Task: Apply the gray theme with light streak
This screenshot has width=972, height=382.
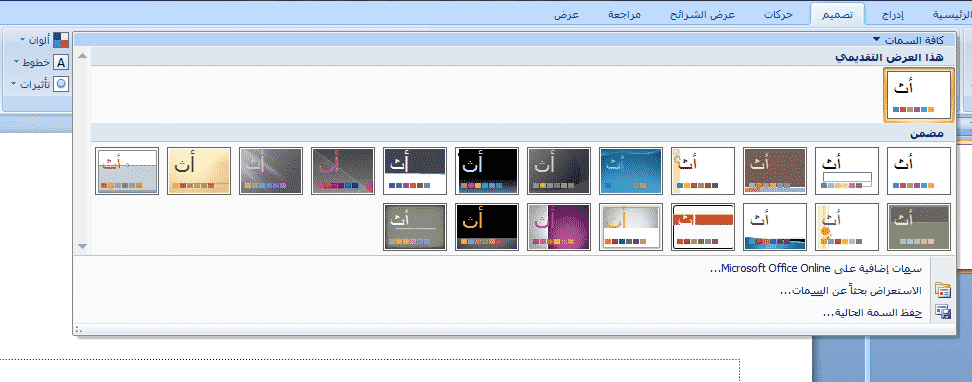Action: (x=271, y=171)
